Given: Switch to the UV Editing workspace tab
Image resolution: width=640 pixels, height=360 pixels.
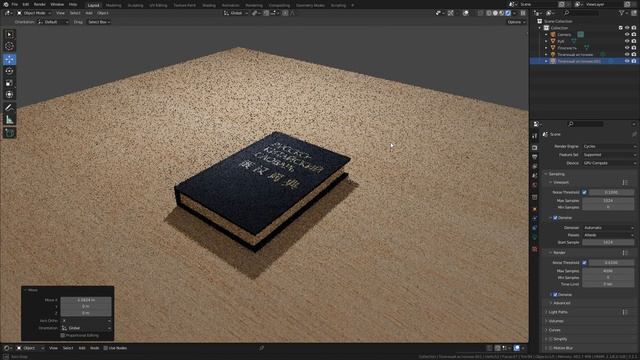Looking at the screenshot, I should pos(158,5).
